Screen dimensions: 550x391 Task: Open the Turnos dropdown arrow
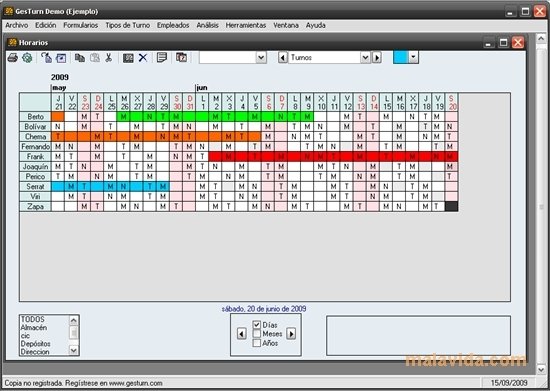pyautogui.click(x=365, y=58)
